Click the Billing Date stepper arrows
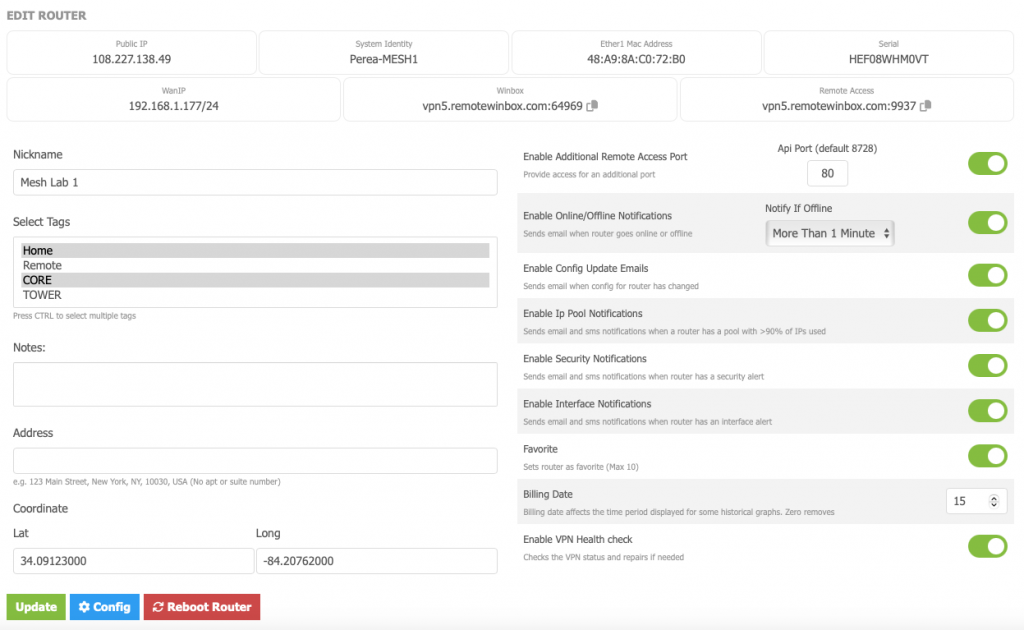The image size is (1024, 630). [993, 501]
